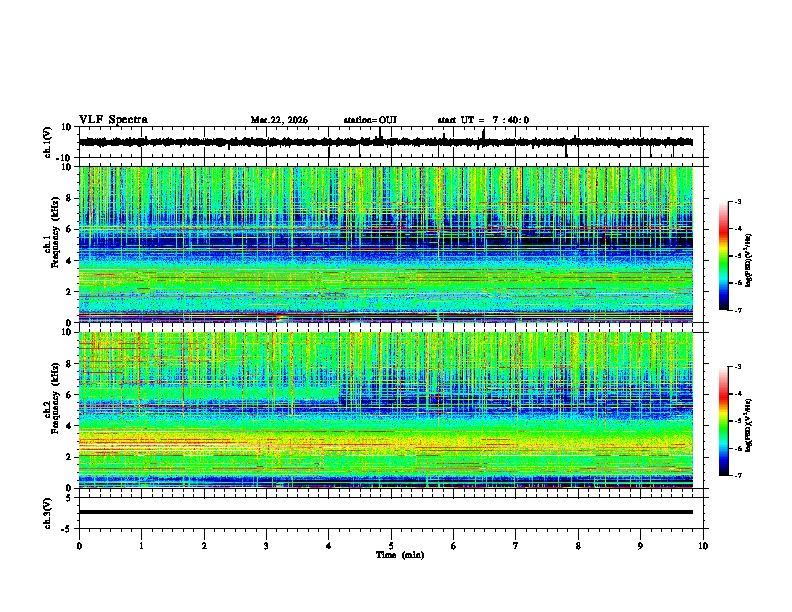This screenshot has width=792, height=612.
Task: Click the ch.2 spectrogram color scale bar
Action: pyautogui.click(x=723, y=421)
